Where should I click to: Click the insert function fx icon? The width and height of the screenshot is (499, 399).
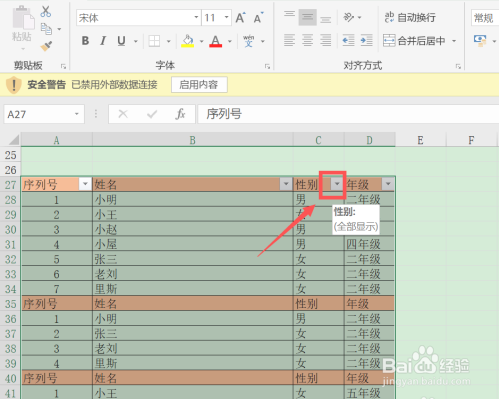pyautogui.click(x=180, y=114)
